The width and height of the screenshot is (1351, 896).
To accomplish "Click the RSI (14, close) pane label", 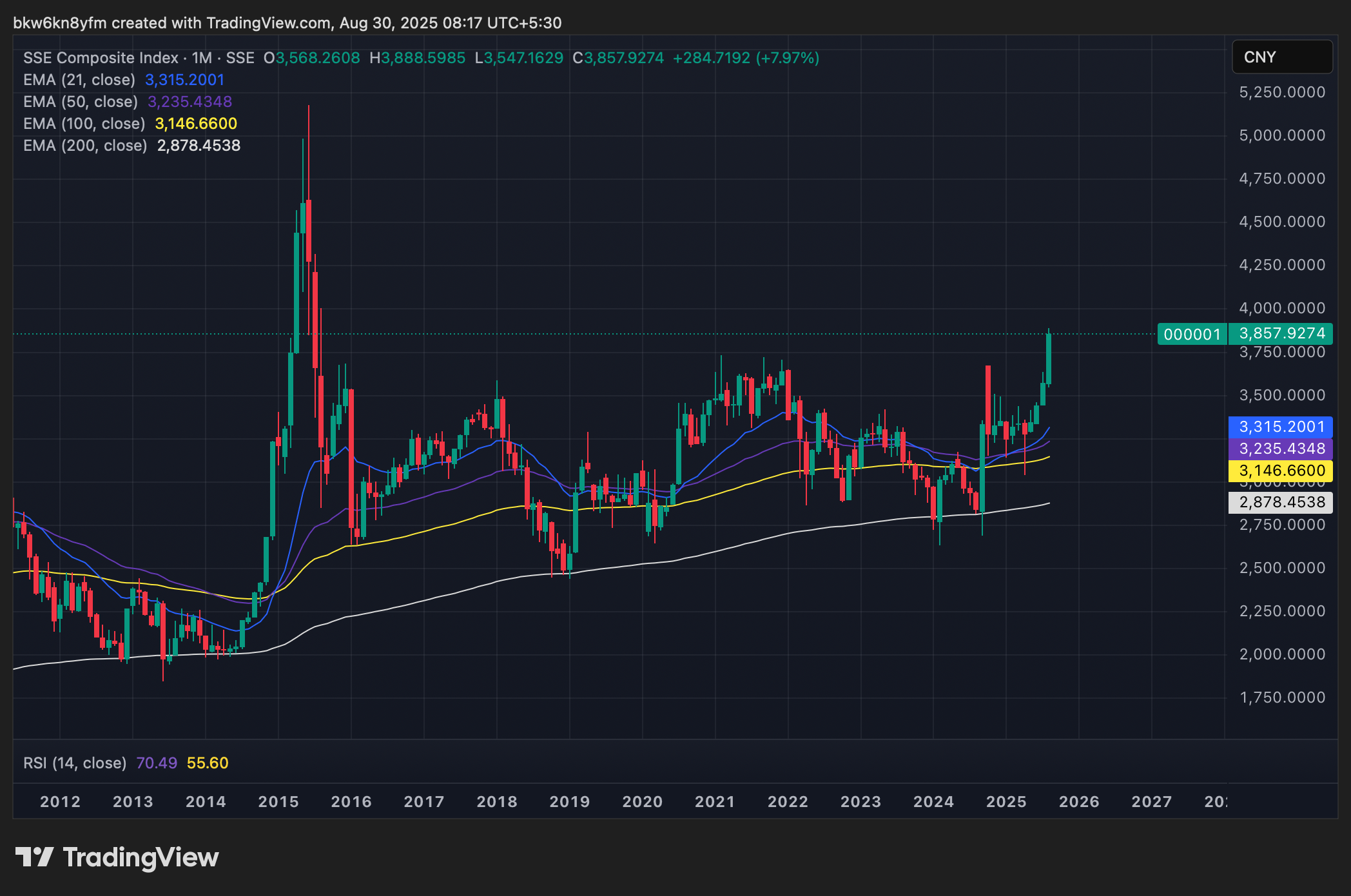I will click(75, 763).
